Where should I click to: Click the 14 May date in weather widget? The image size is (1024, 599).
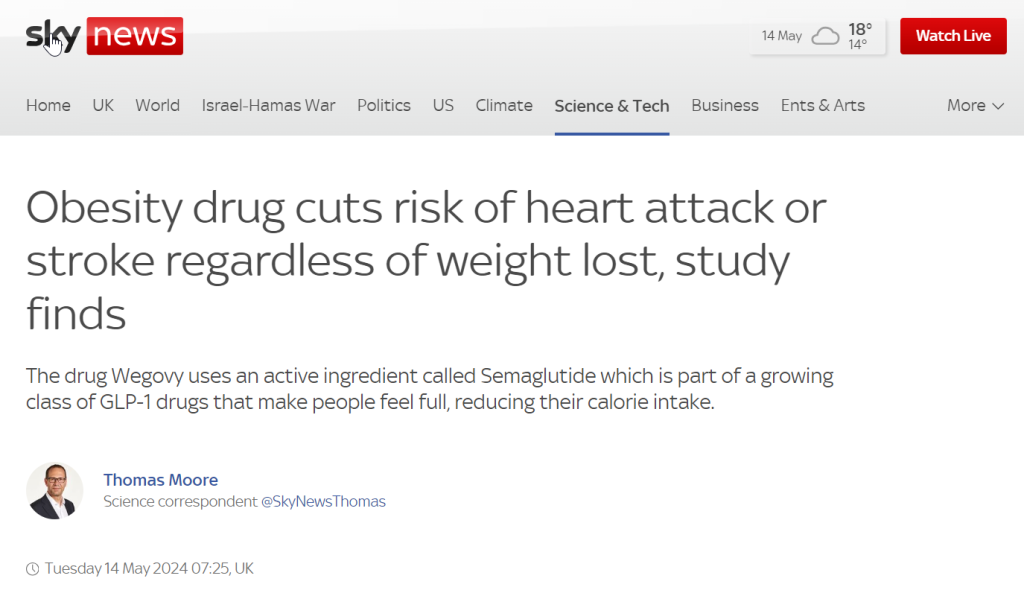[x=782, y=36]
